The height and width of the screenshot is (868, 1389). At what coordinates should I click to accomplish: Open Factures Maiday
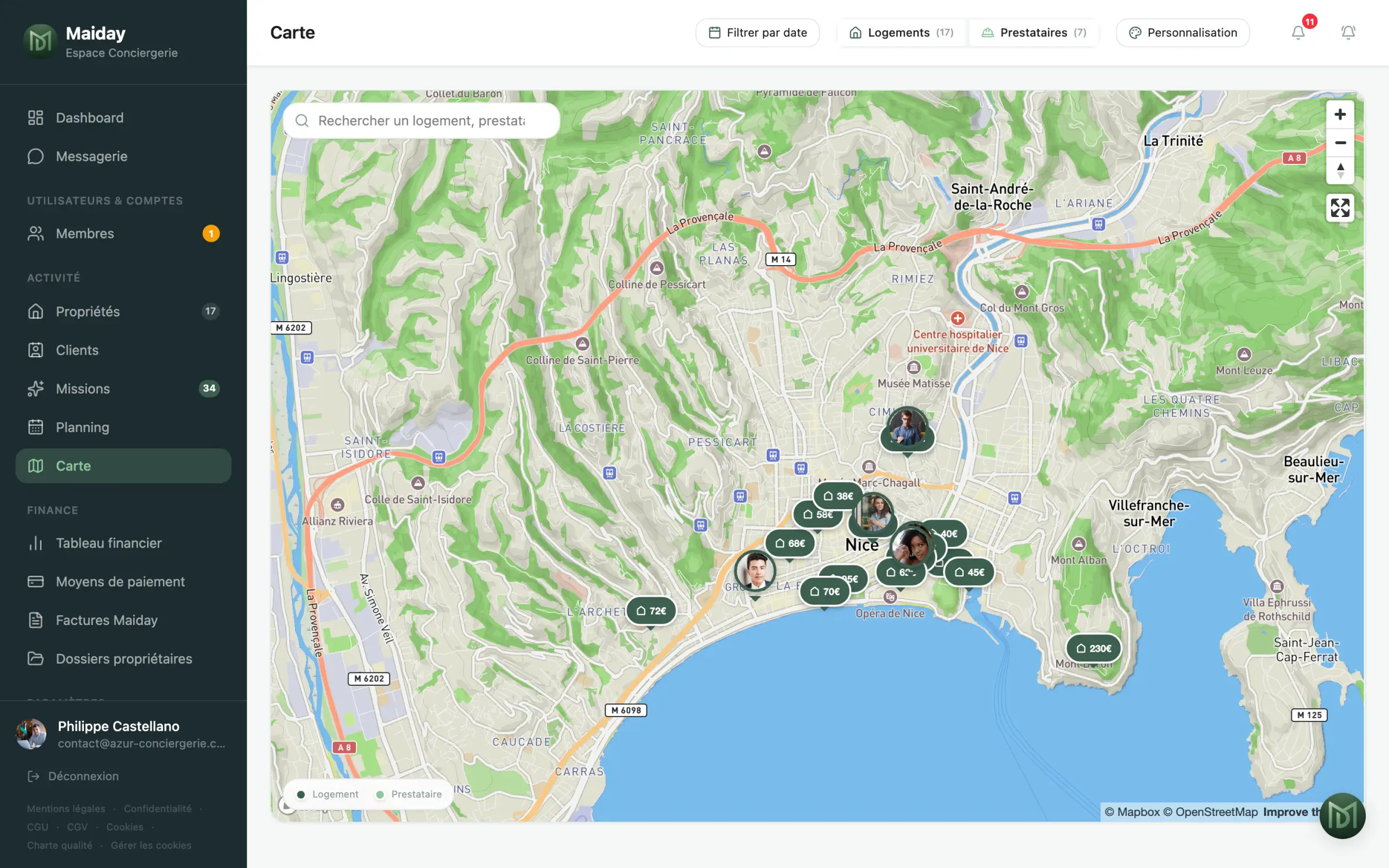[x=123, y=620]
